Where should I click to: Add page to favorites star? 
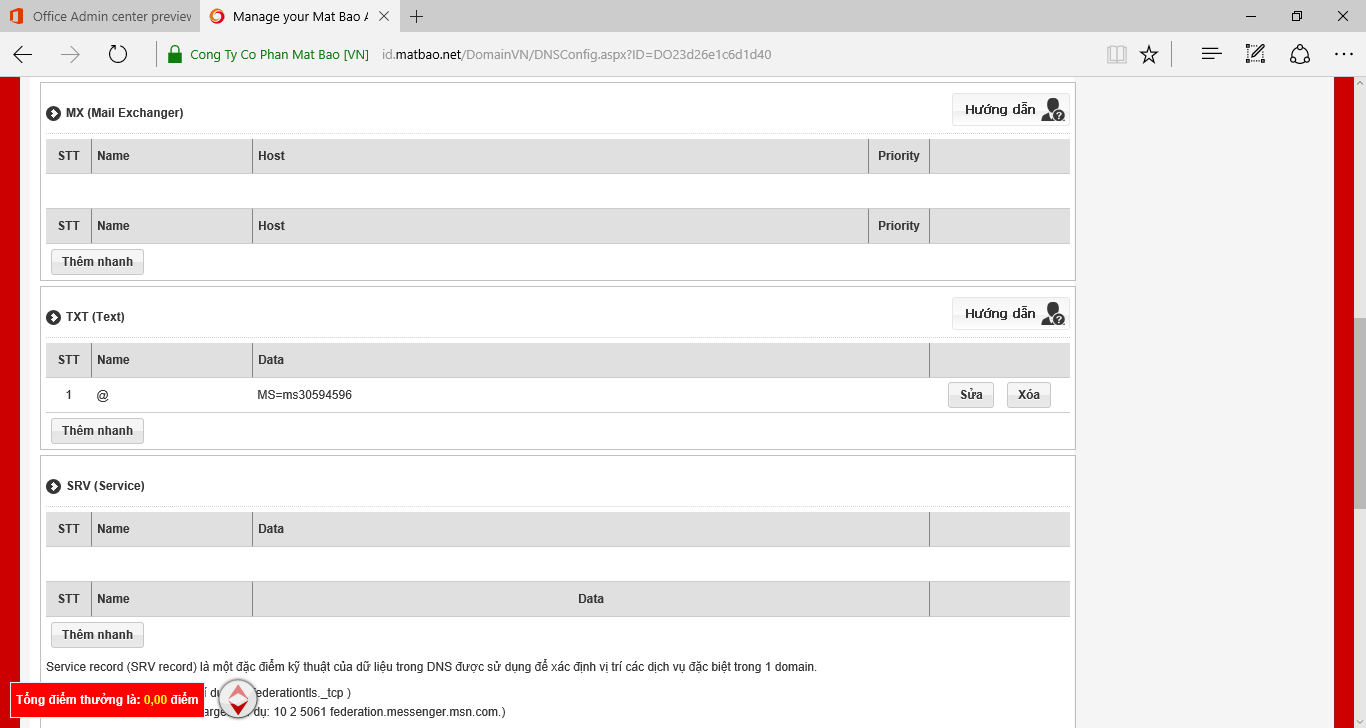click(1149, 55)
